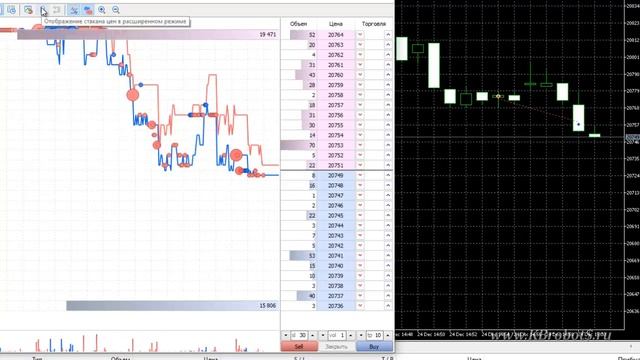Click the red down arrow at price 20741
This screenshot has height=360, width=640.
point(360,256)
